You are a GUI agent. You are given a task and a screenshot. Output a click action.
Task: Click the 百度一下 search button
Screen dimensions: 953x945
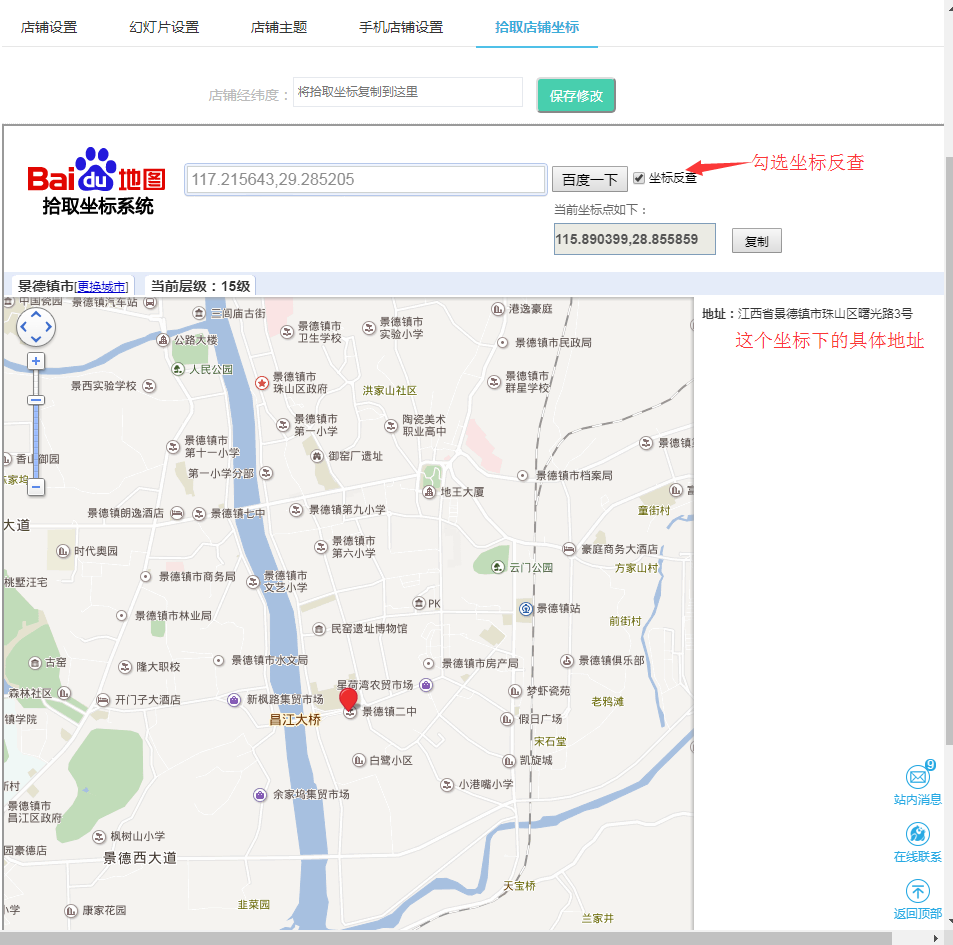[589, 180]
